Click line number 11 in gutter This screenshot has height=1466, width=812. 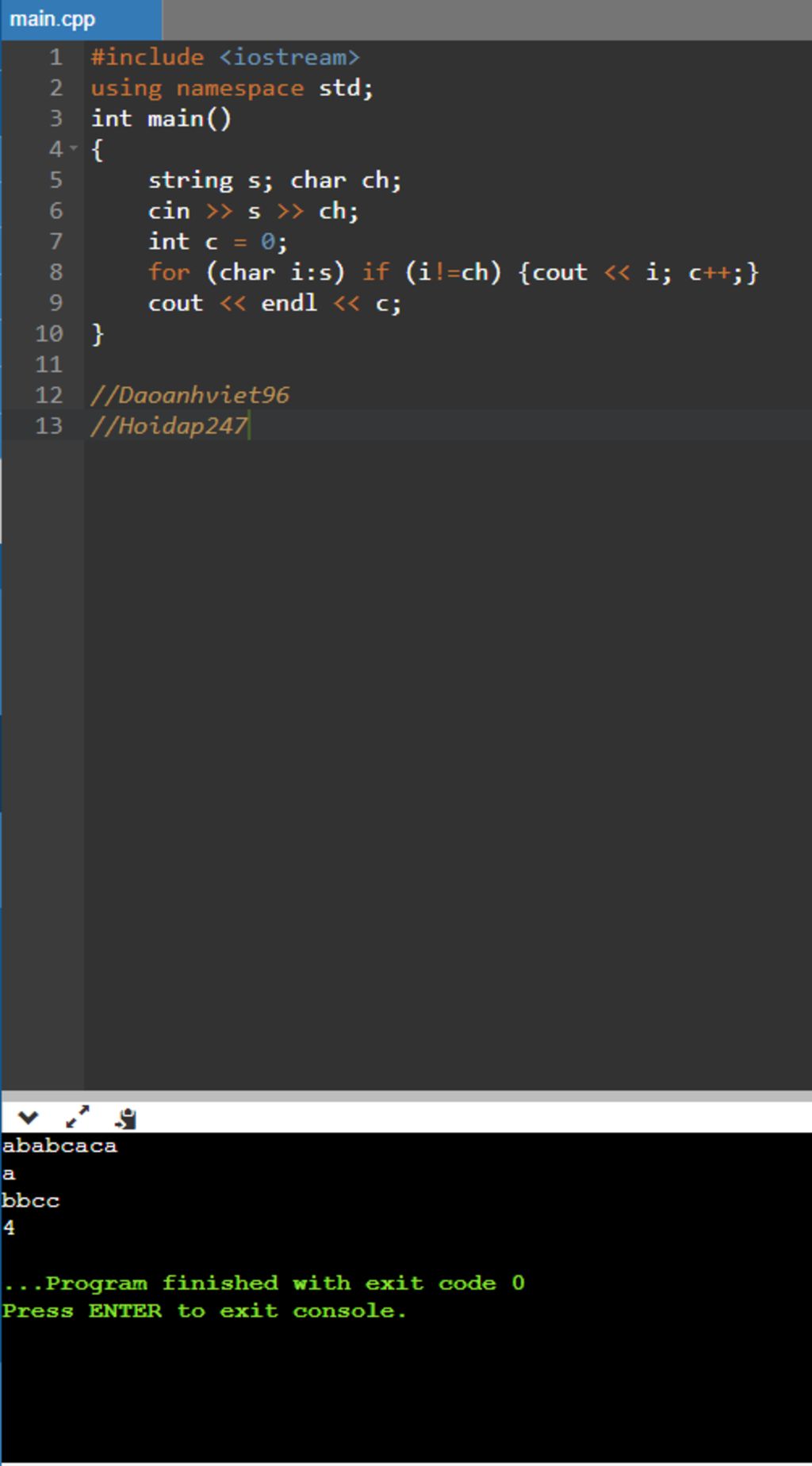coord(48,365)
